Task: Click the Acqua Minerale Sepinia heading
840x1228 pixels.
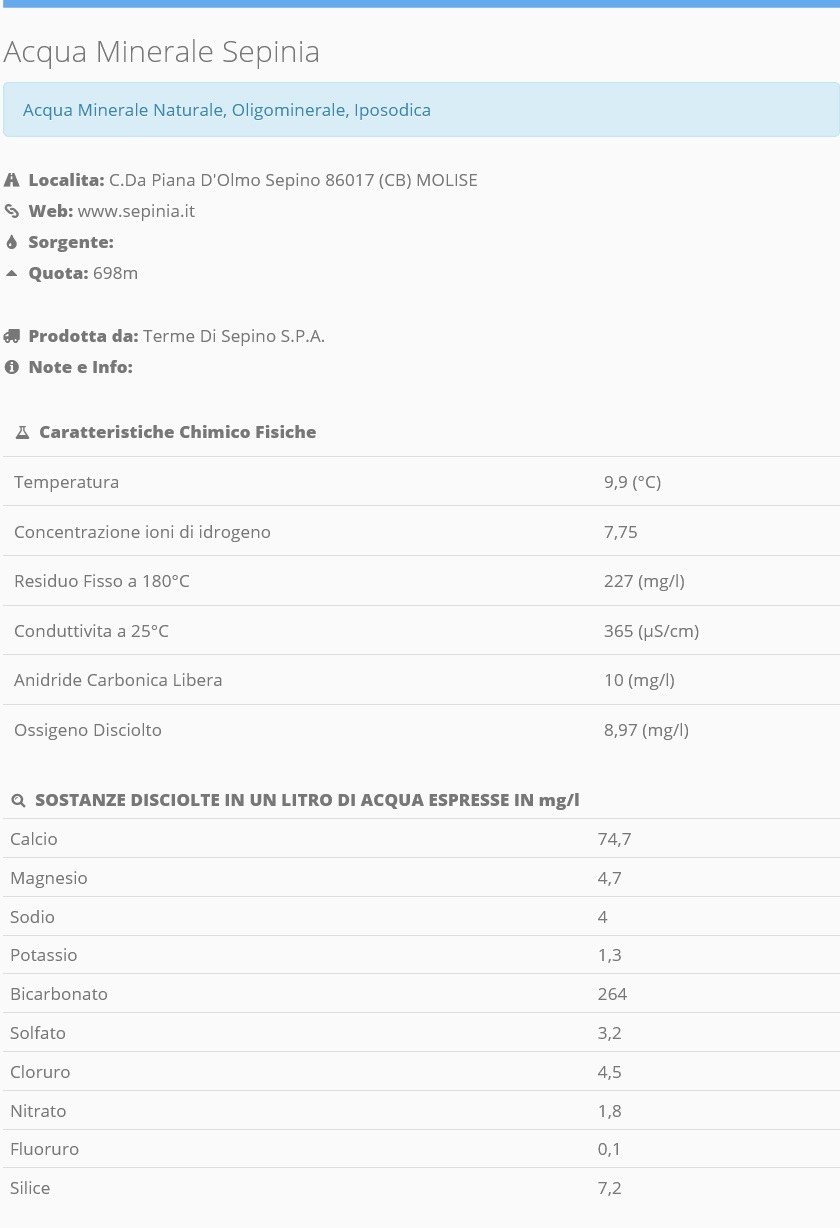Action: [161, 51]
